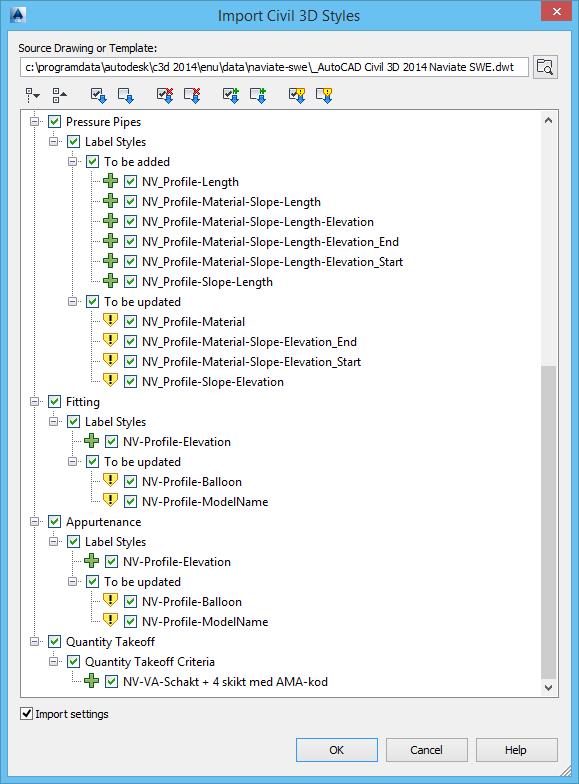Uncheck the NV-VA-Schakt + 4 skikt checkbox
Viewport: 579px width, 784px height.
[x=112, y=682]
